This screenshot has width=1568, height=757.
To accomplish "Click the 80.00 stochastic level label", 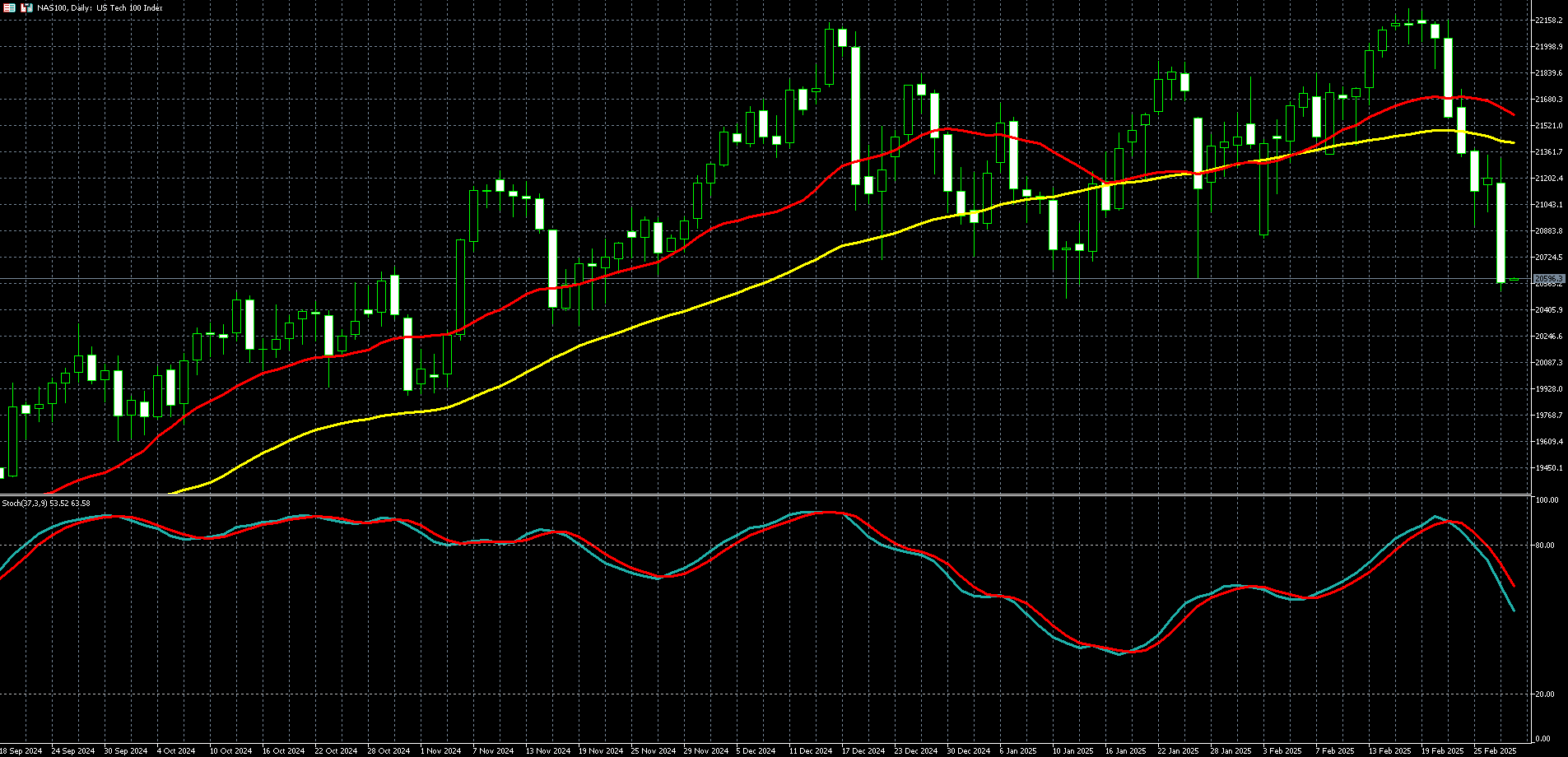I will tap(1547, 546).
